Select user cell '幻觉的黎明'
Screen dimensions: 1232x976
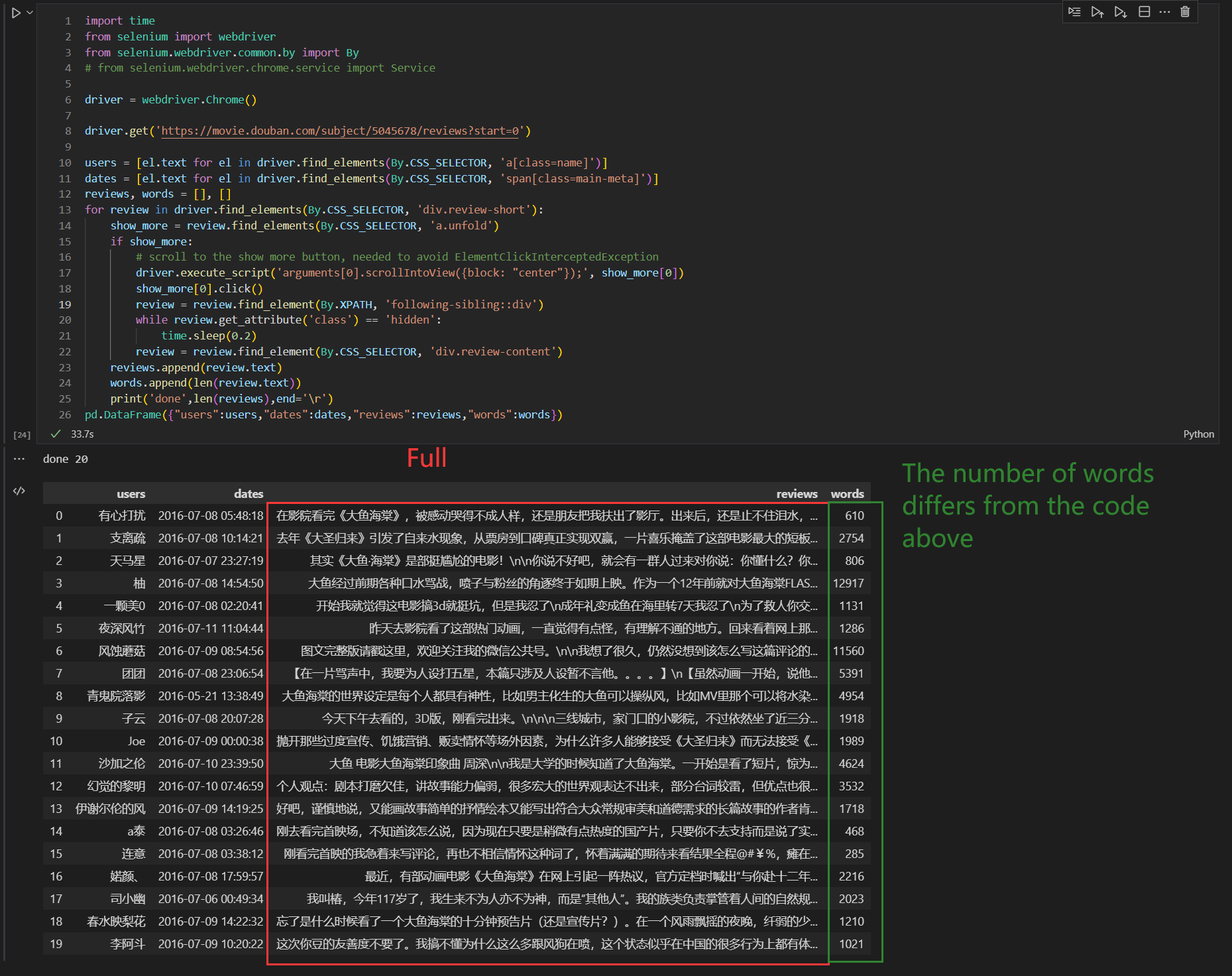pyautogui.click(x=116, y=786)
